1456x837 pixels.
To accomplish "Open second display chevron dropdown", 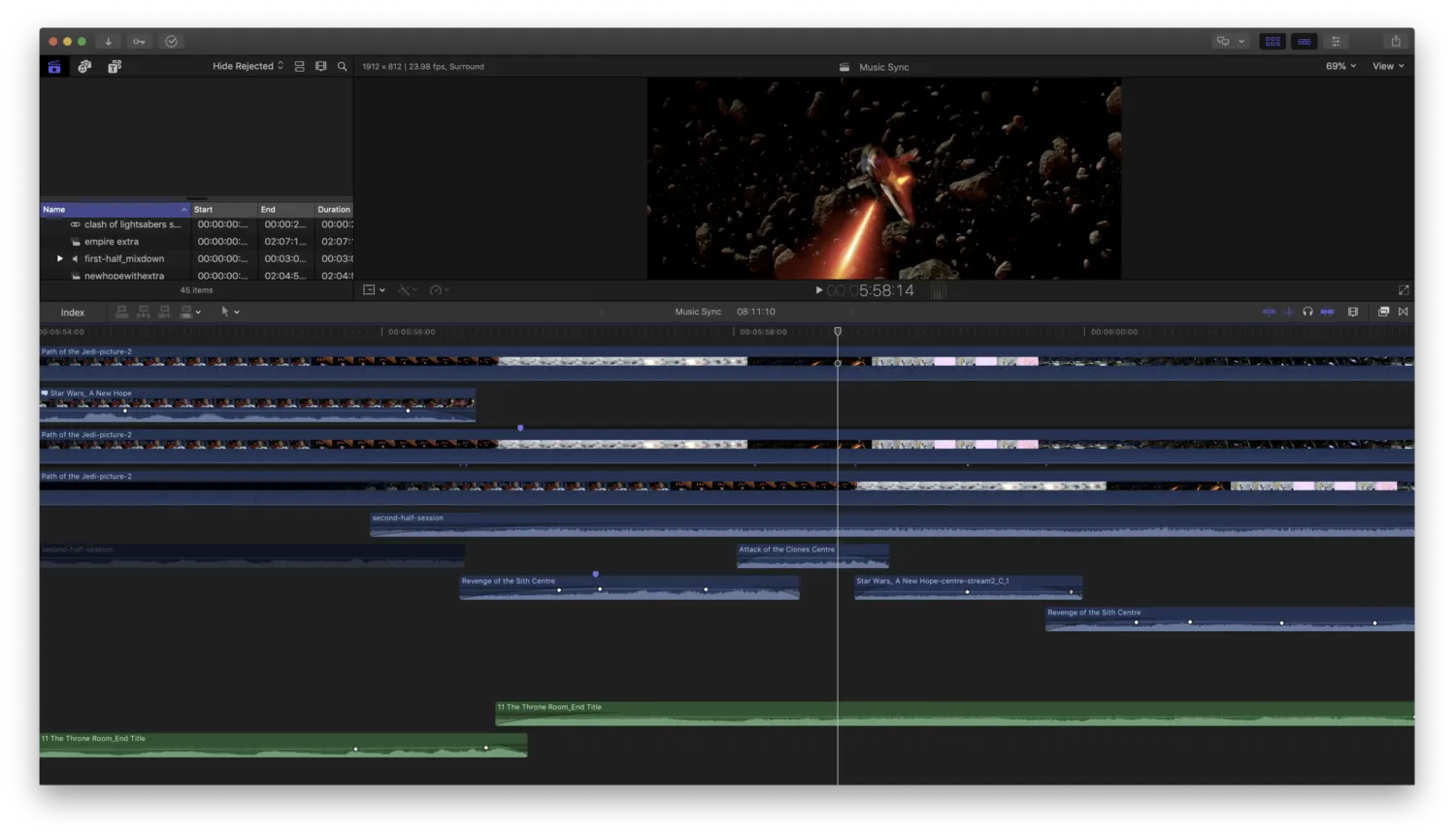I will (x=1241, y=42).
